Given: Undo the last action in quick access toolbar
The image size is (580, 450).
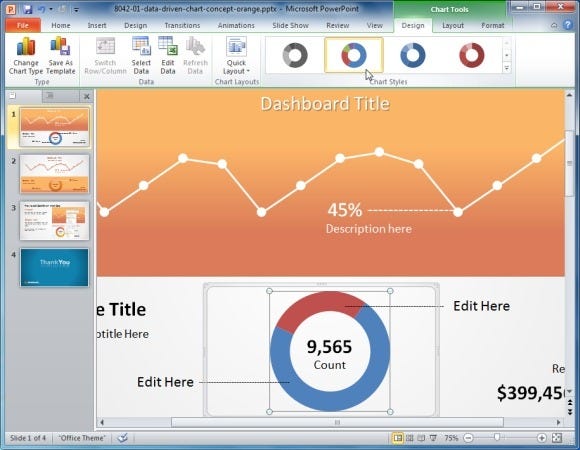Looking at the screenshot, I should click(x=41, y=9).
